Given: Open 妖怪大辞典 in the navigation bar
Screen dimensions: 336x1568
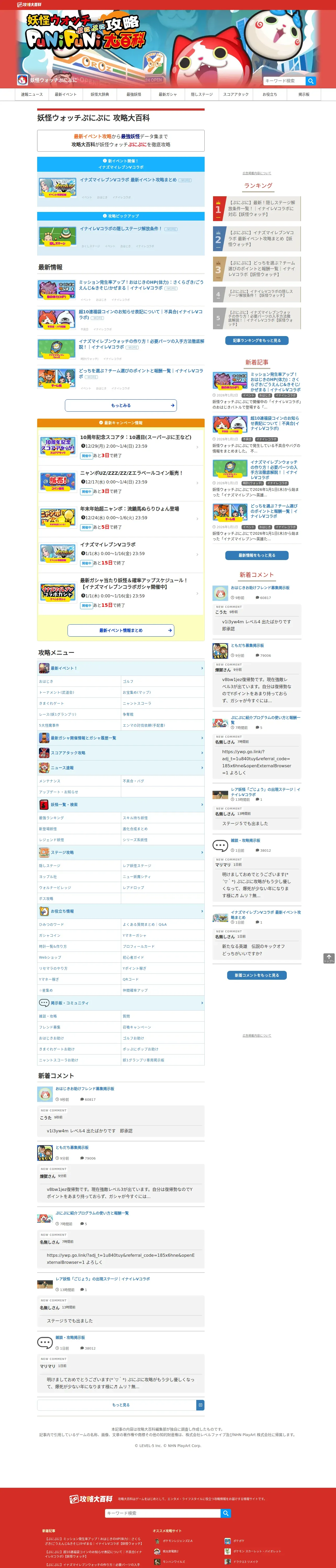Looking at the screenshot, I should click(99, 94).
